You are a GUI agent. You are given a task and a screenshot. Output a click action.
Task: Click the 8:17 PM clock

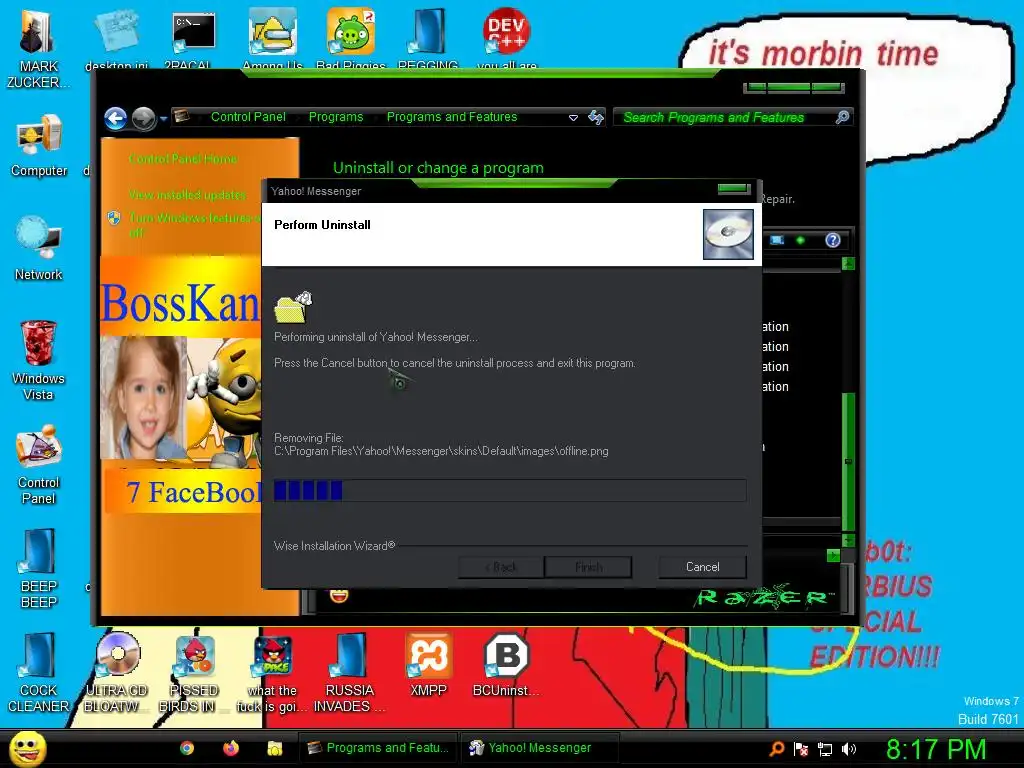coord(936,749)
